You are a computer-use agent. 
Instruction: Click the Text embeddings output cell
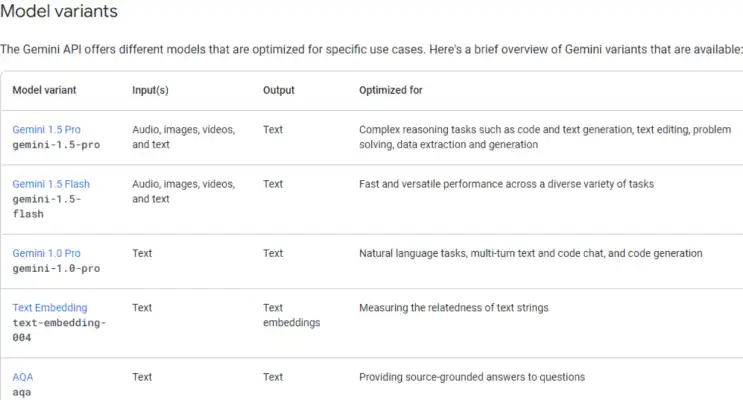(x=291, y=315)
